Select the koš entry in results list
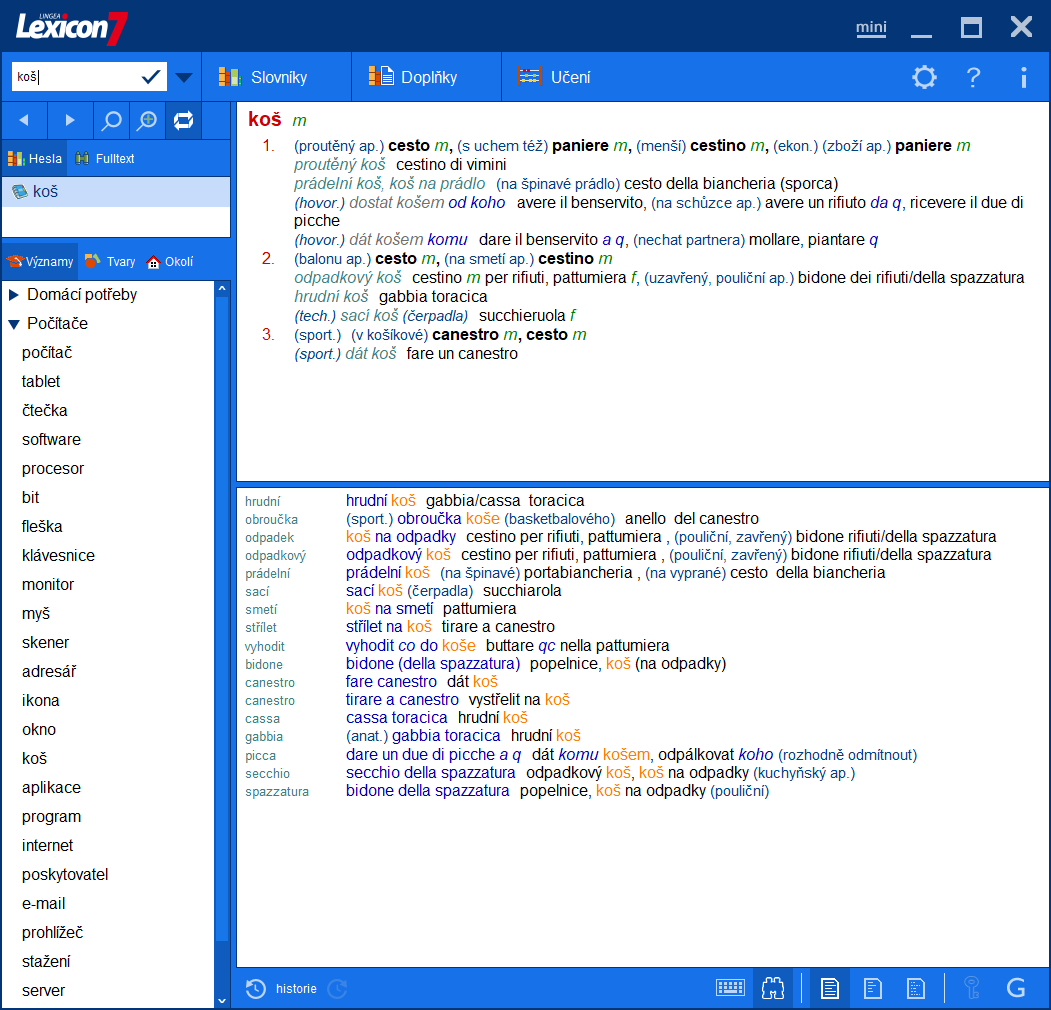This screenshot has width=1051, height=1010. coord(117,192)
